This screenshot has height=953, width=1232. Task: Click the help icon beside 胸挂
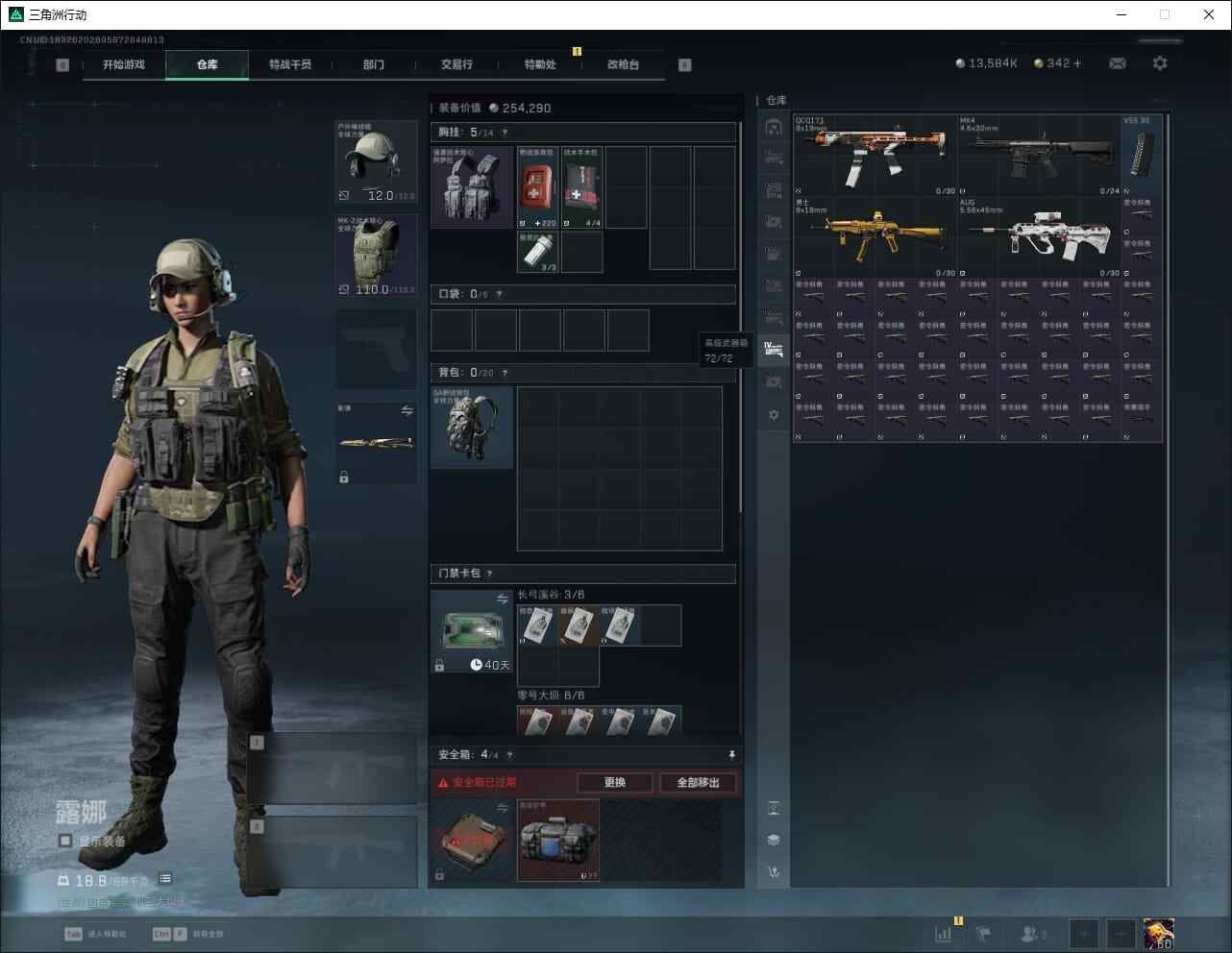[x=505, y=133]
